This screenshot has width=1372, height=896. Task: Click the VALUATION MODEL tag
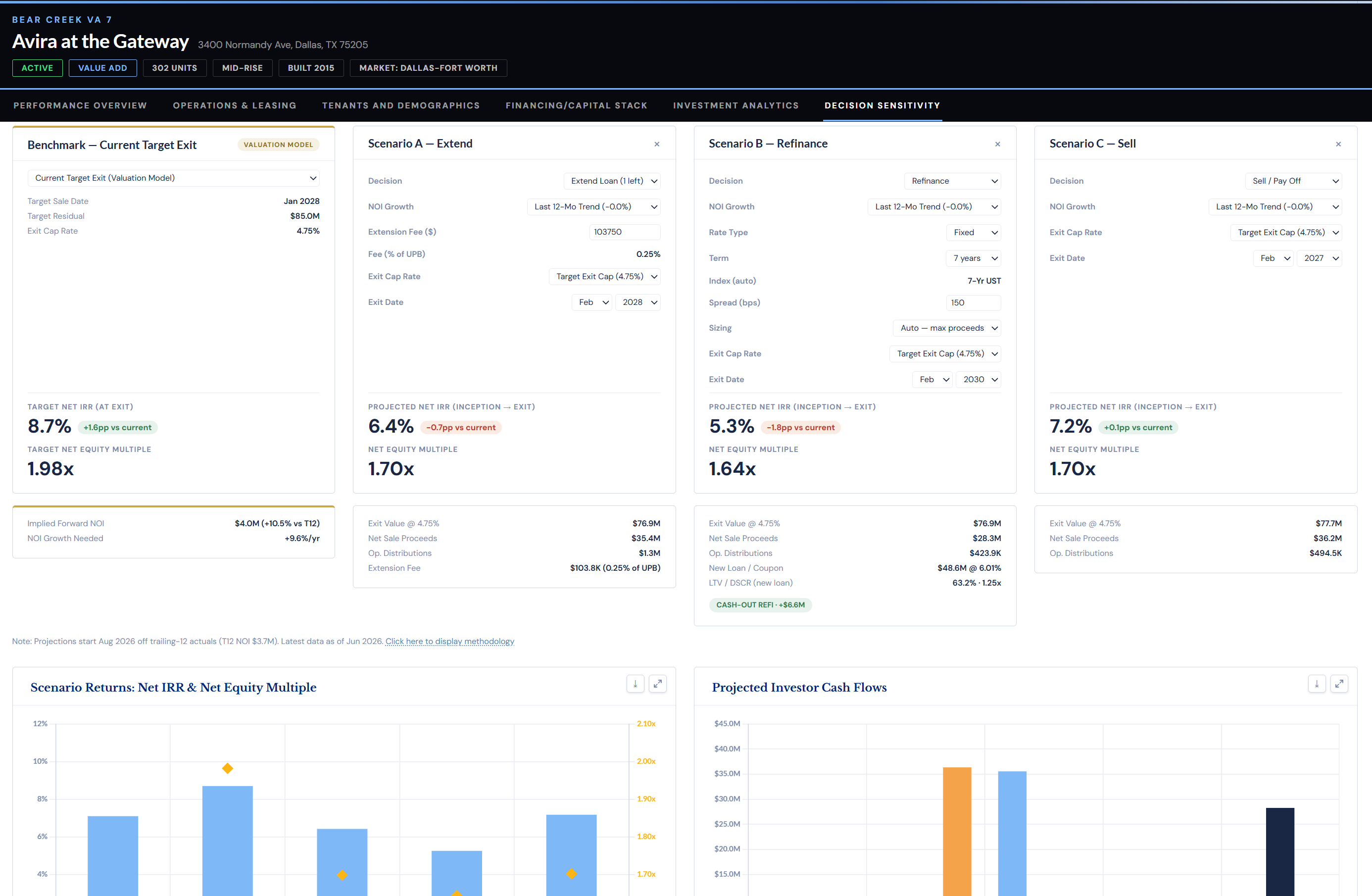(x=279, y=145)
